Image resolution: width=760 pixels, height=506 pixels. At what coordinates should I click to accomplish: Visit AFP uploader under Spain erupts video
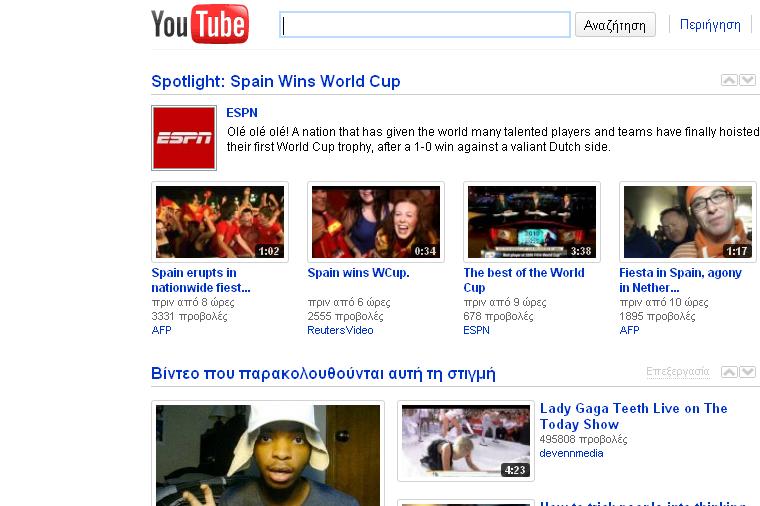click(x=161, y=330)
